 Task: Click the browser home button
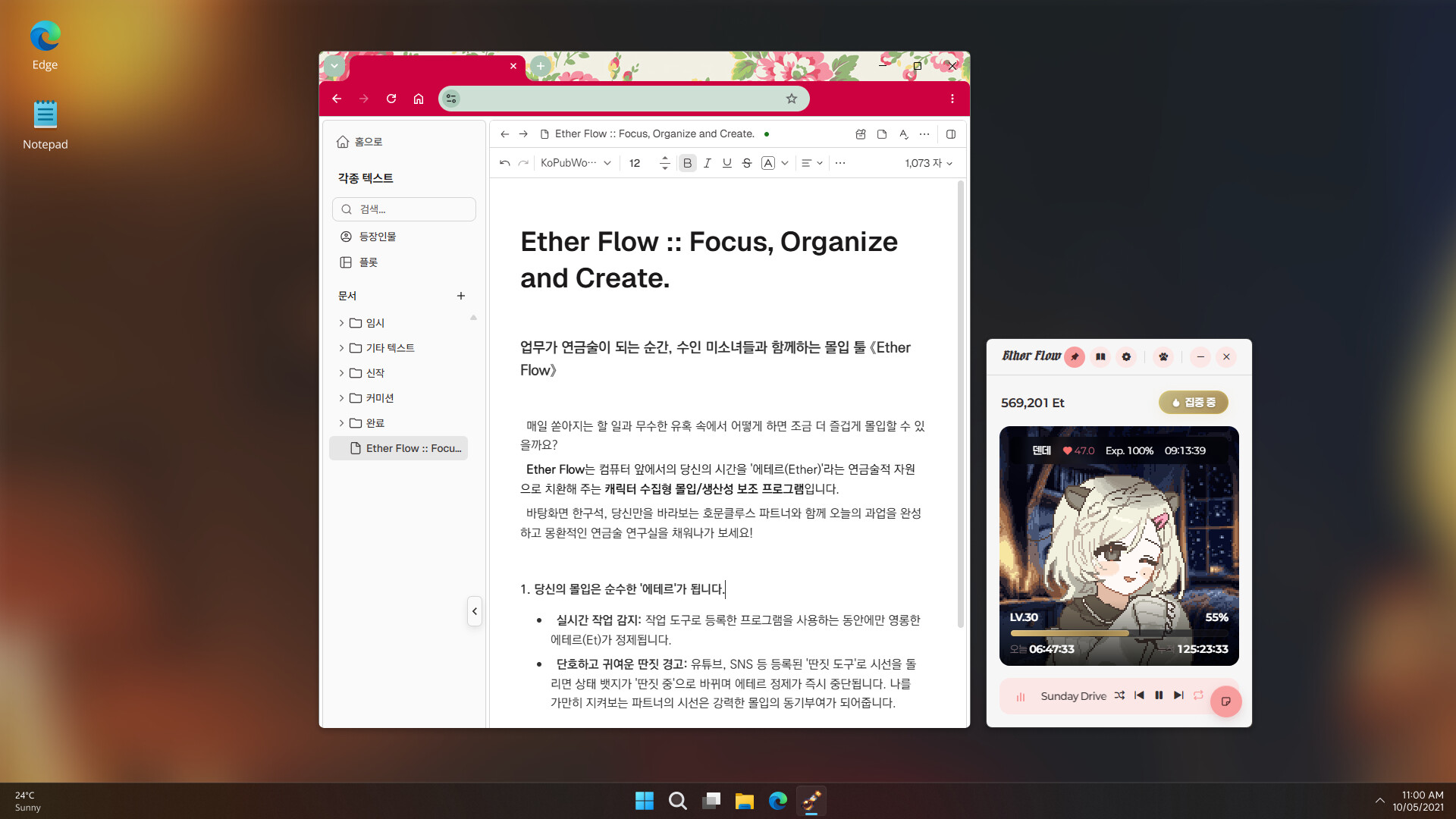[419, 99]
